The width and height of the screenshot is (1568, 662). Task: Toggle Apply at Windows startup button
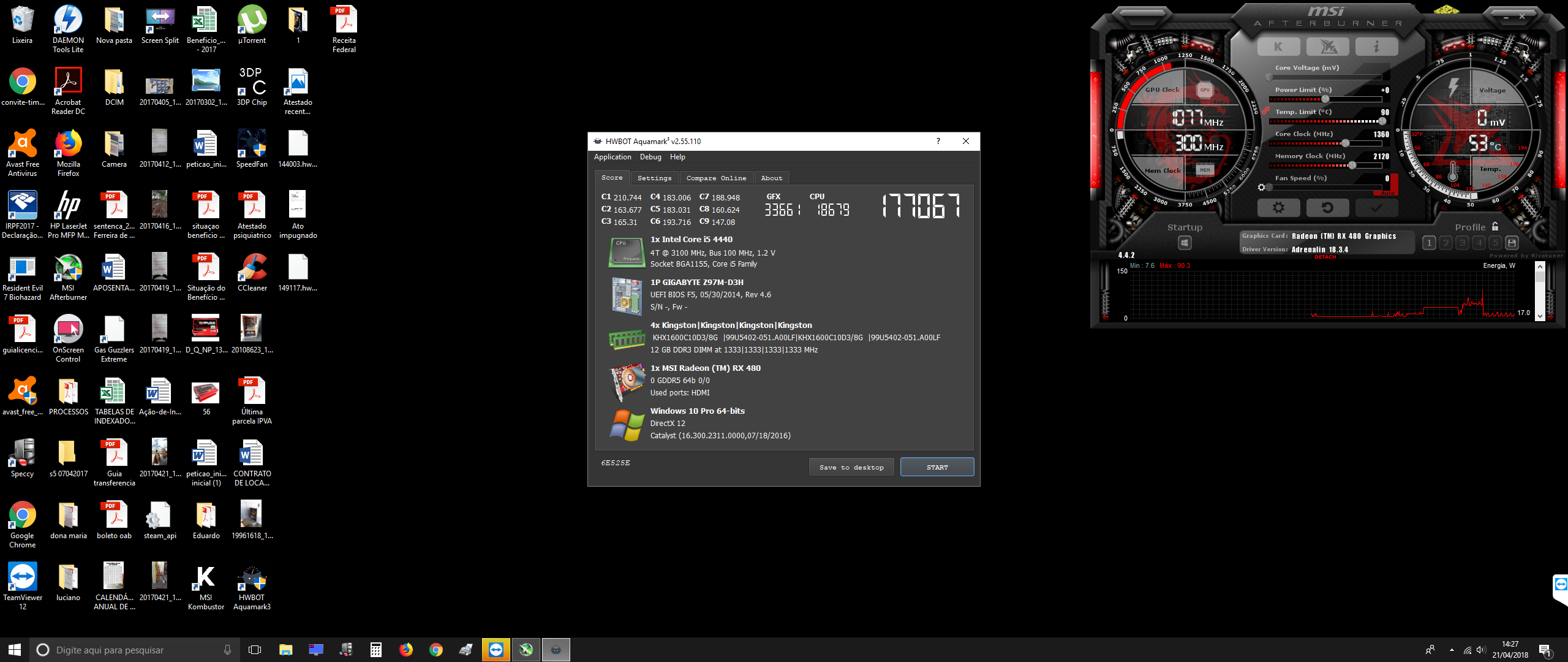pyautogui.click(x=1185, y=243)
